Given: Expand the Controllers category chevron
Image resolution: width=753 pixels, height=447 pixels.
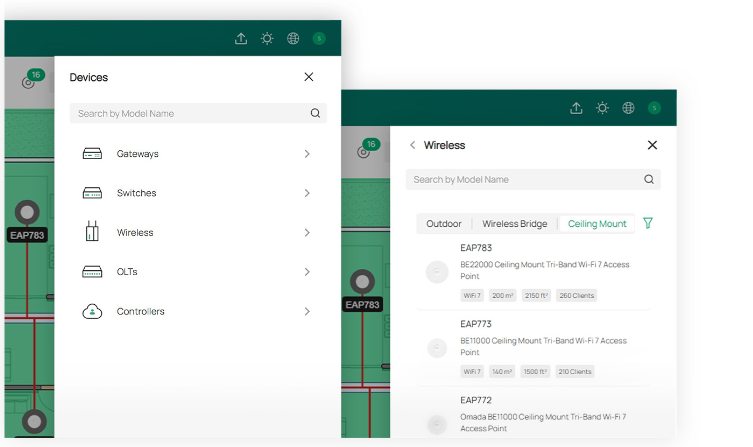Looking at the screenshot, I should (307, 311).
